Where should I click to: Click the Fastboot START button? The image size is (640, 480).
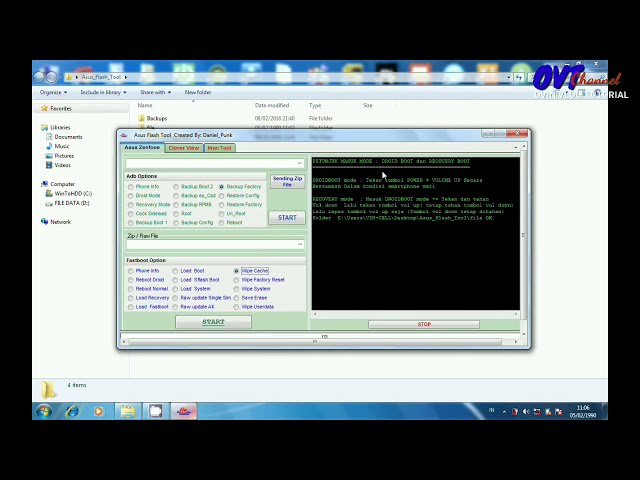(213, 322)
